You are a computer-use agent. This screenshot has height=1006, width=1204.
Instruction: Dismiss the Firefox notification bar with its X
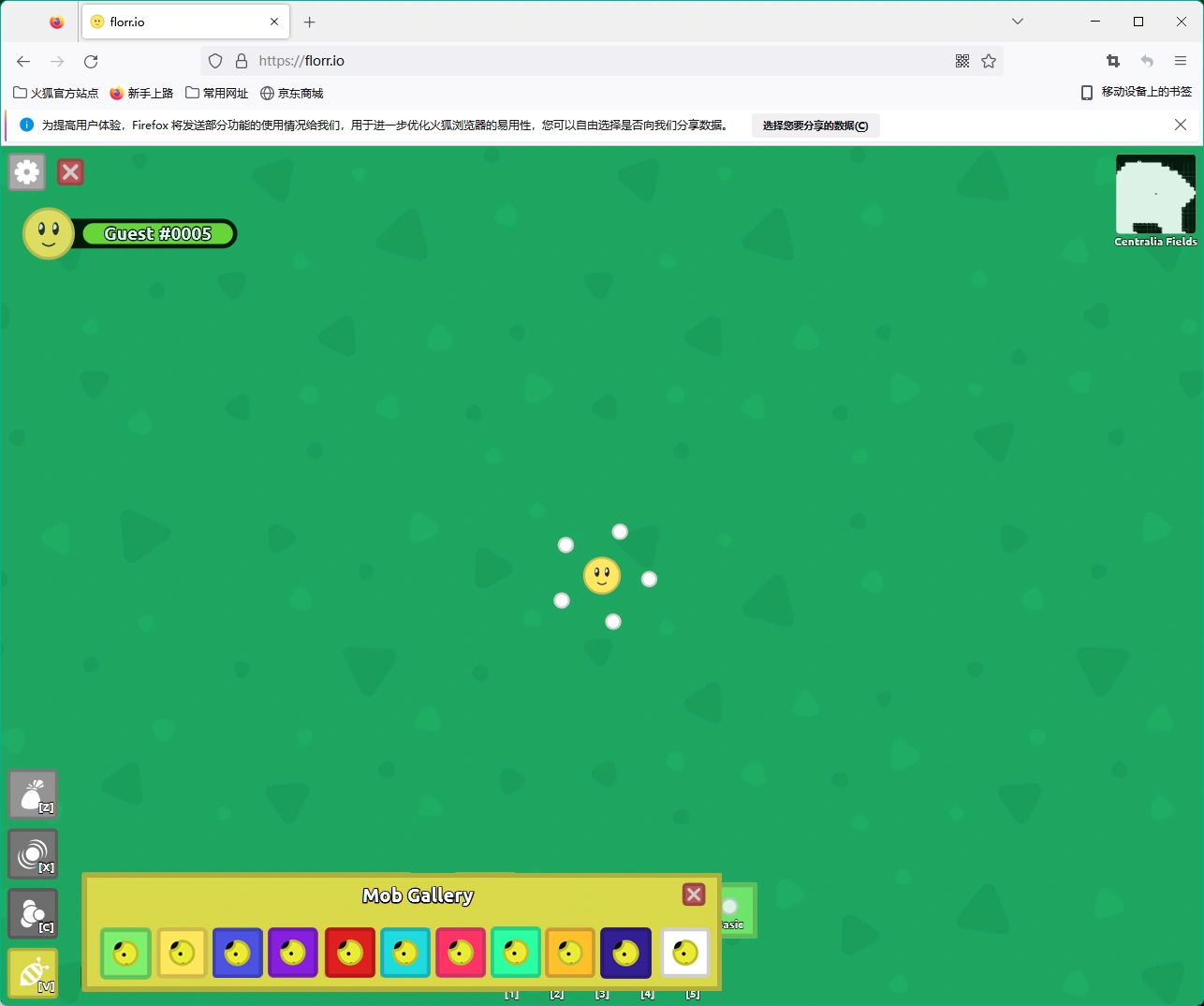tap(1181, 125)
